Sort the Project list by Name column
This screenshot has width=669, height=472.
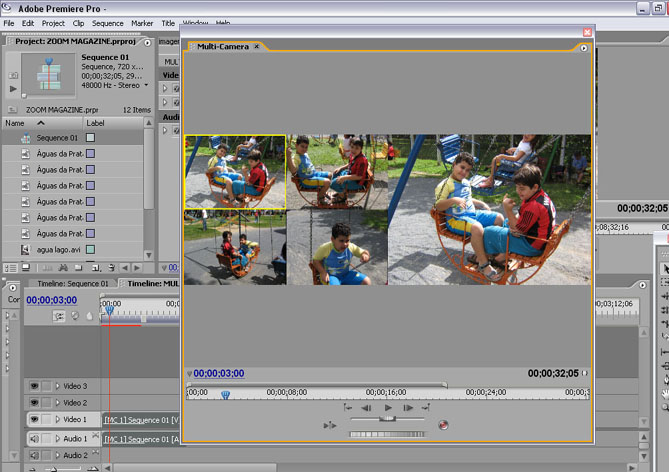14,123
